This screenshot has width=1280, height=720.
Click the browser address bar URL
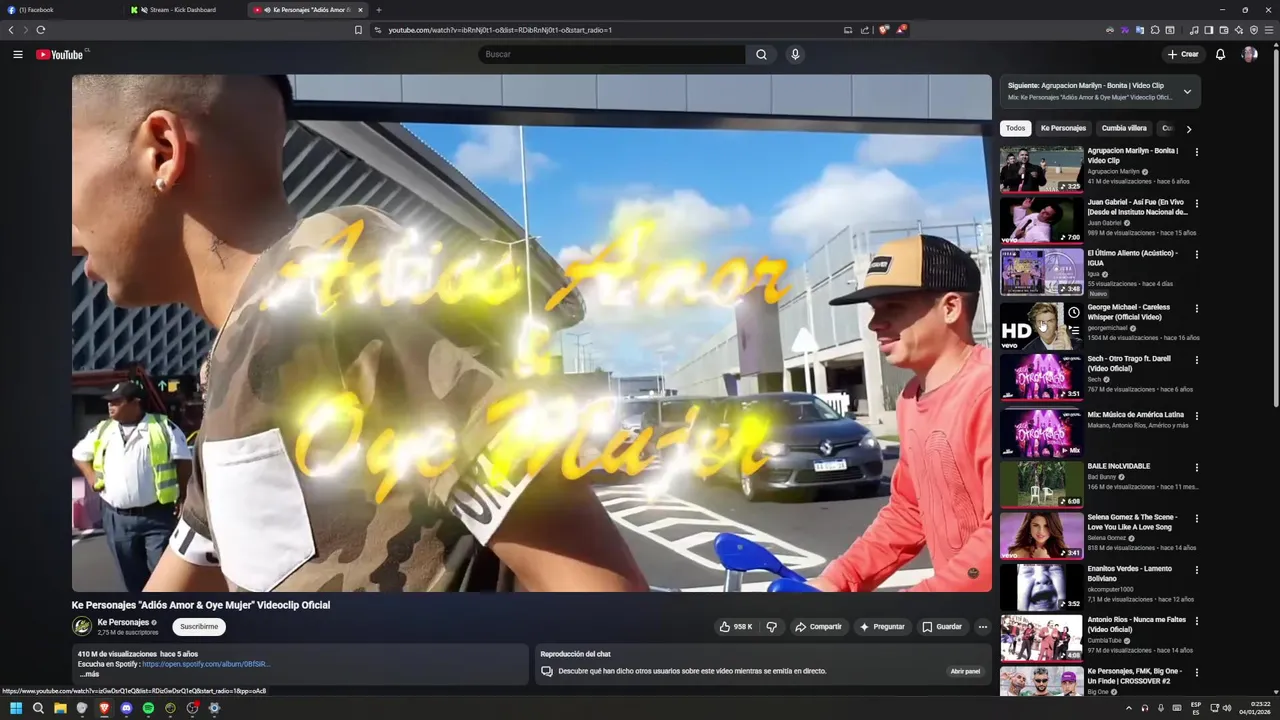tap(500, 30)
